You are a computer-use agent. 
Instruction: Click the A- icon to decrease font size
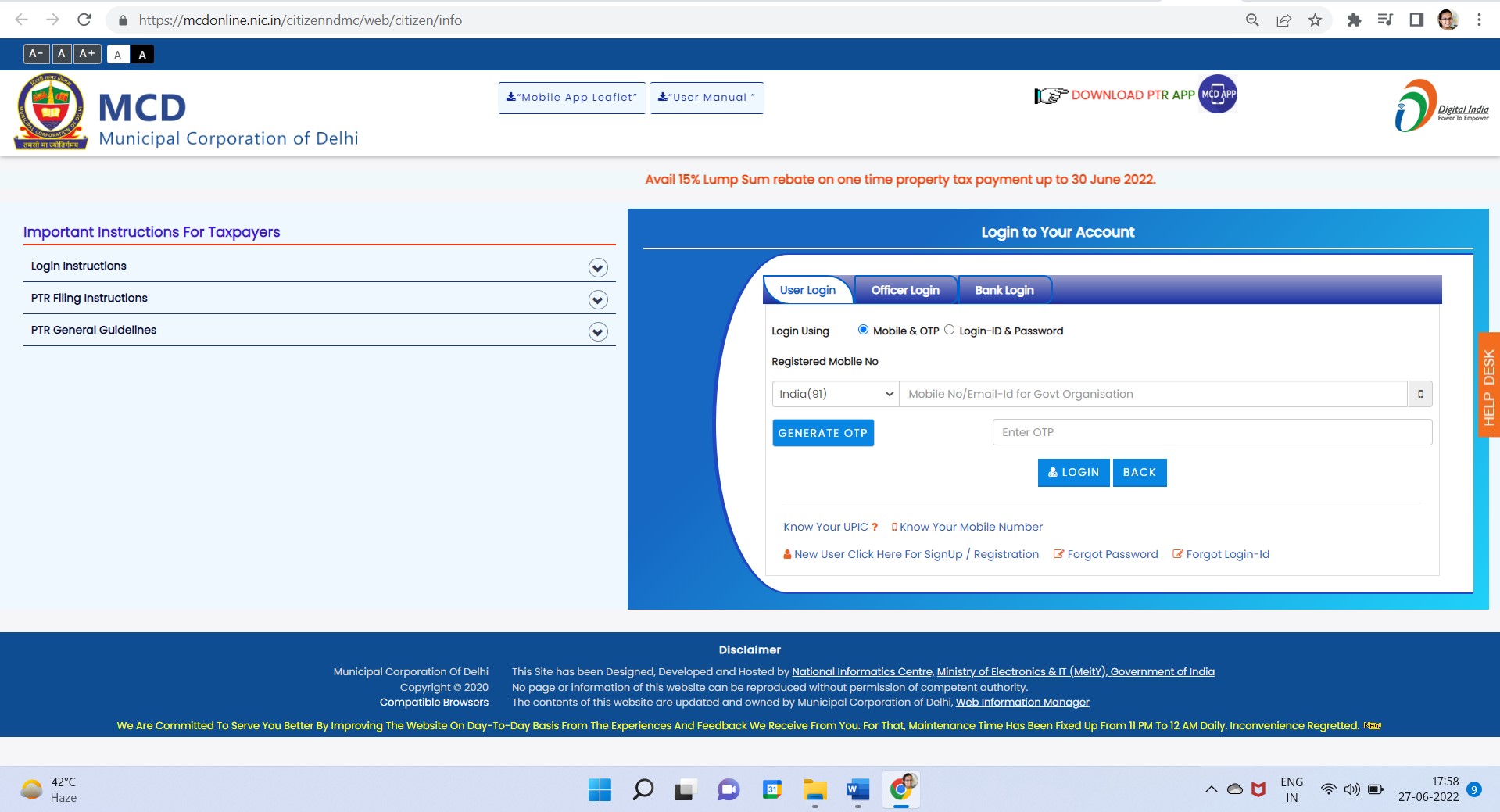[34, 53]
